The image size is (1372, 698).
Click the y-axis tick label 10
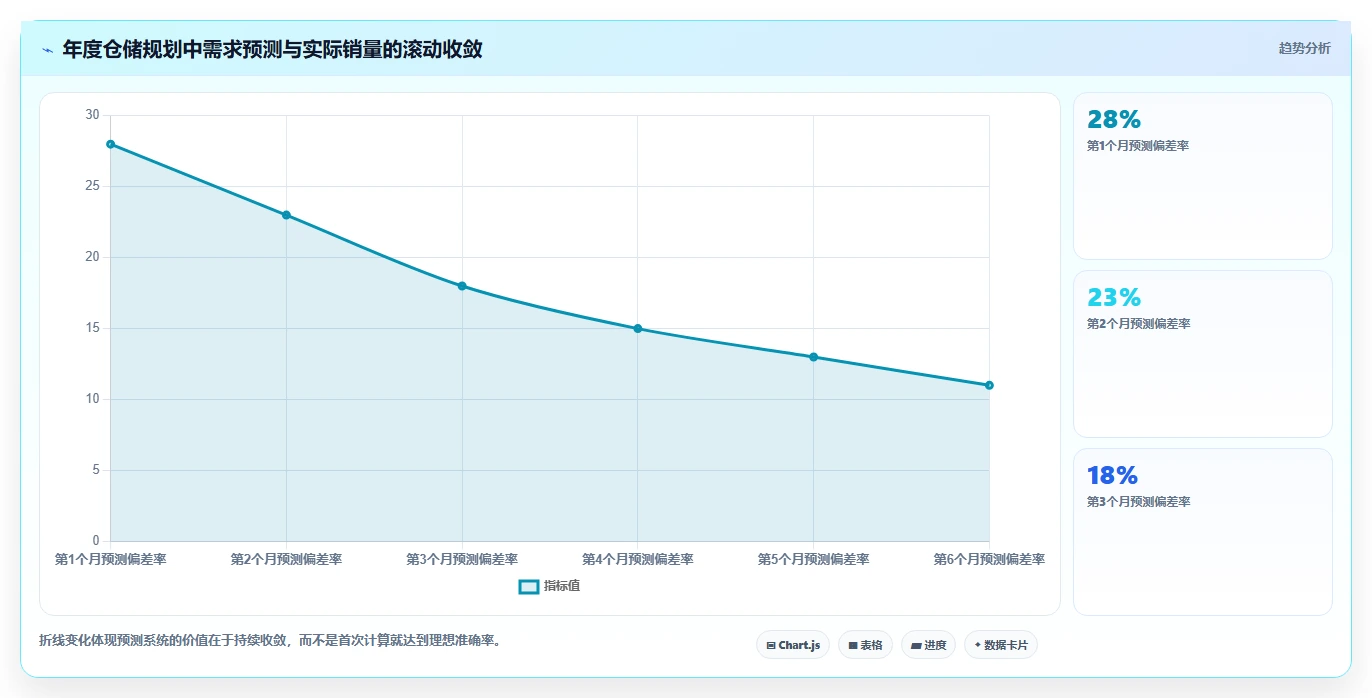[93, 399]
